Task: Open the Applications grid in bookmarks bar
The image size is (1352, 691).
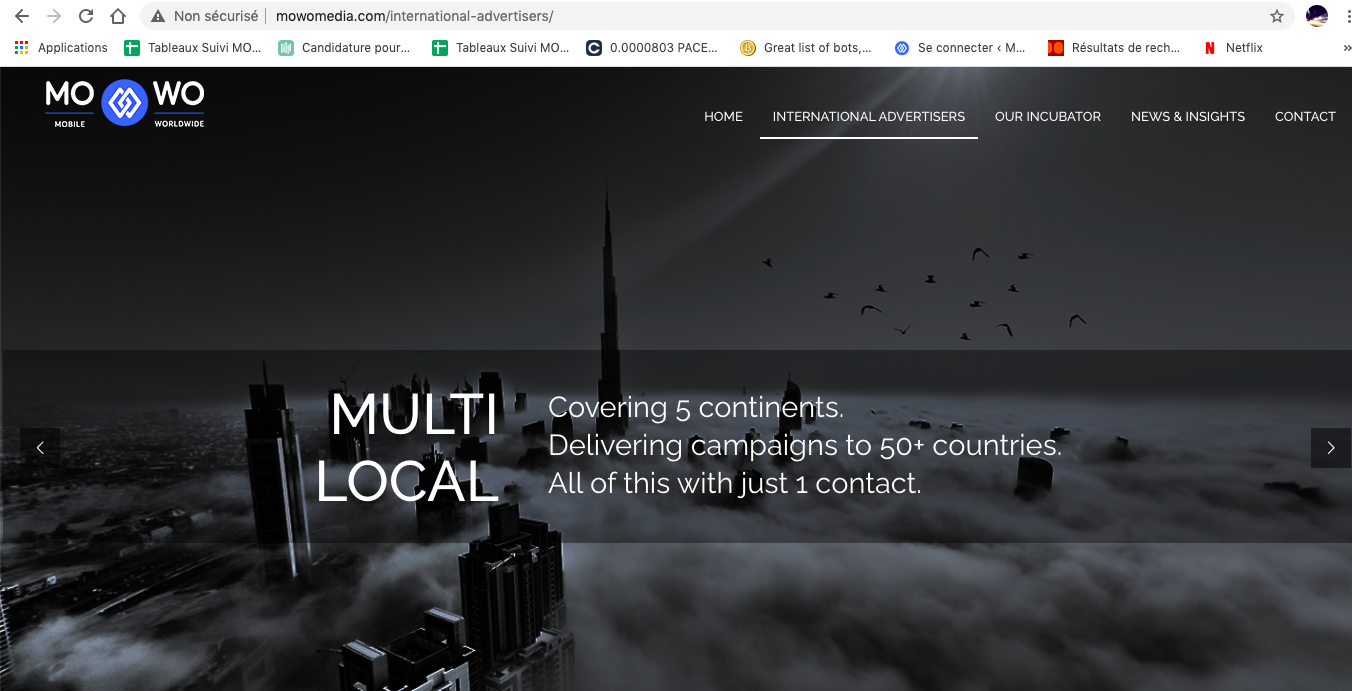Action: pos(61,47)
